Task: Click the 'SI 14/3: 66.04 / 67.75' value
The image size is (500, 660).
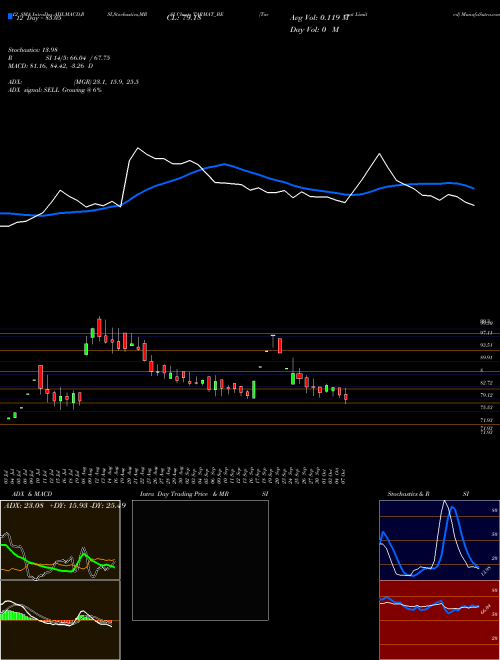Action: click(x=78, y=58)
